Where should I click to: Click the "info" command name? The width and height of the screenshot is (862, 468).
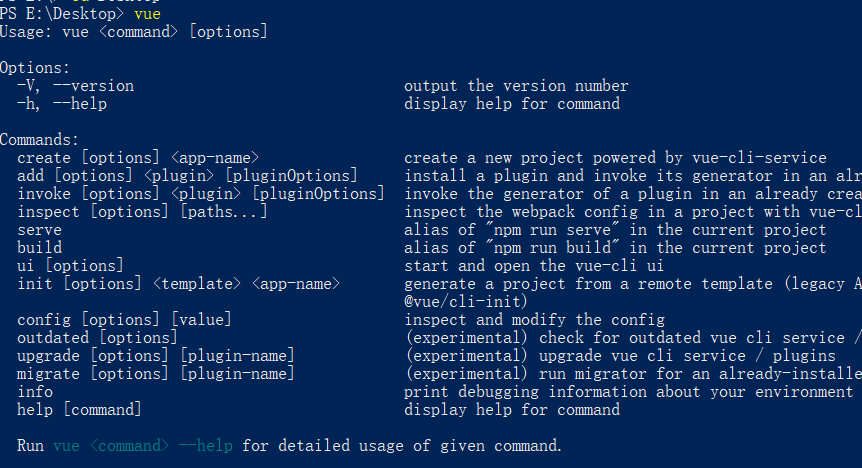pyautogui.click(x=35, y=392)
